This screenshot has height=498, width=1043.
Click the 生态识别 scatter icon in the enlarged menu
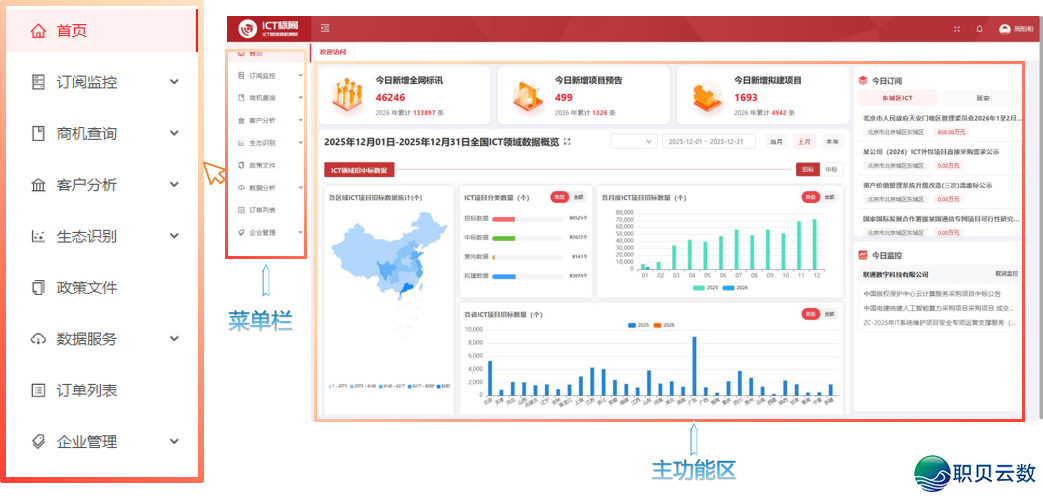[x=39, y=236]
